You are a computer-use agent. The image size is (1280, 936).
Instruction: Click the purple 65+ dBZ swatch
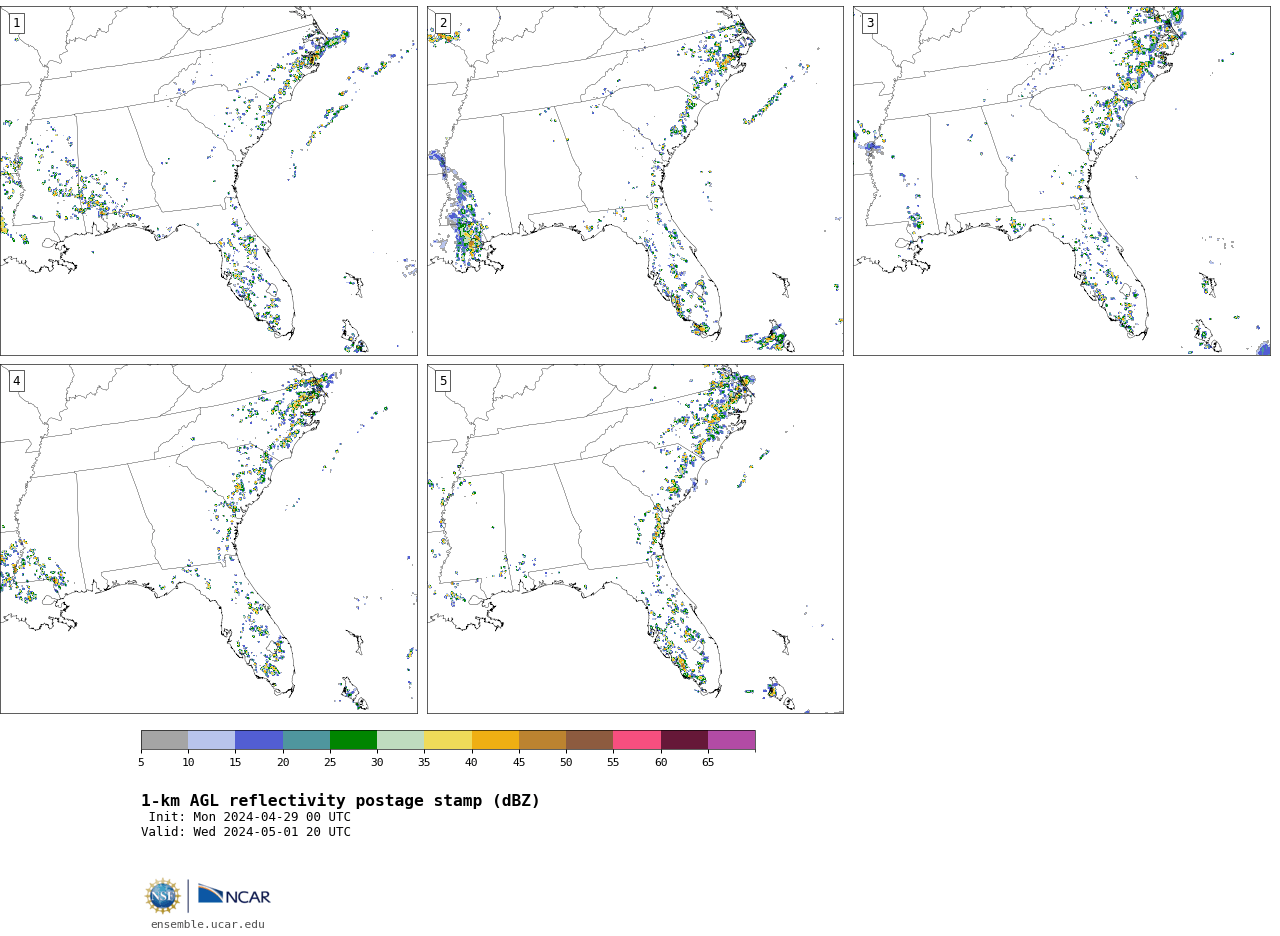[x=731, y=740]
